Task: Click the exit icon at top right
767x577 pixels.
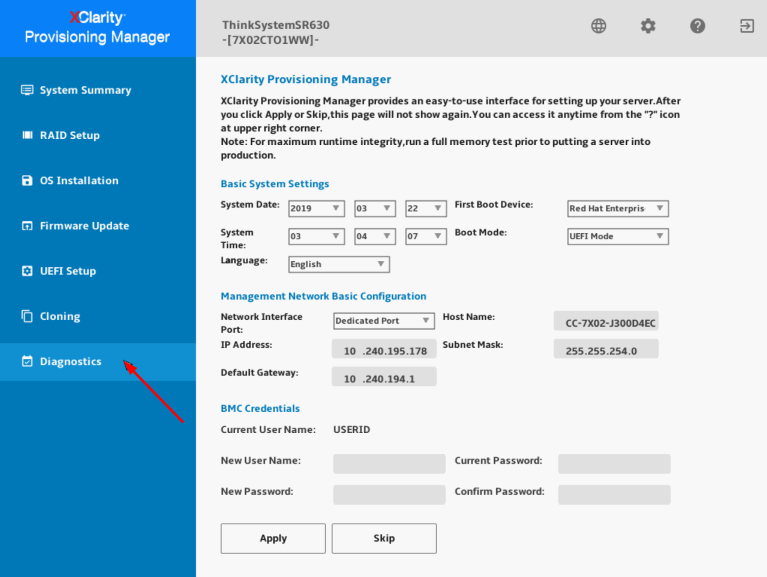Action: pyautogui.click(x=746, y=26)
